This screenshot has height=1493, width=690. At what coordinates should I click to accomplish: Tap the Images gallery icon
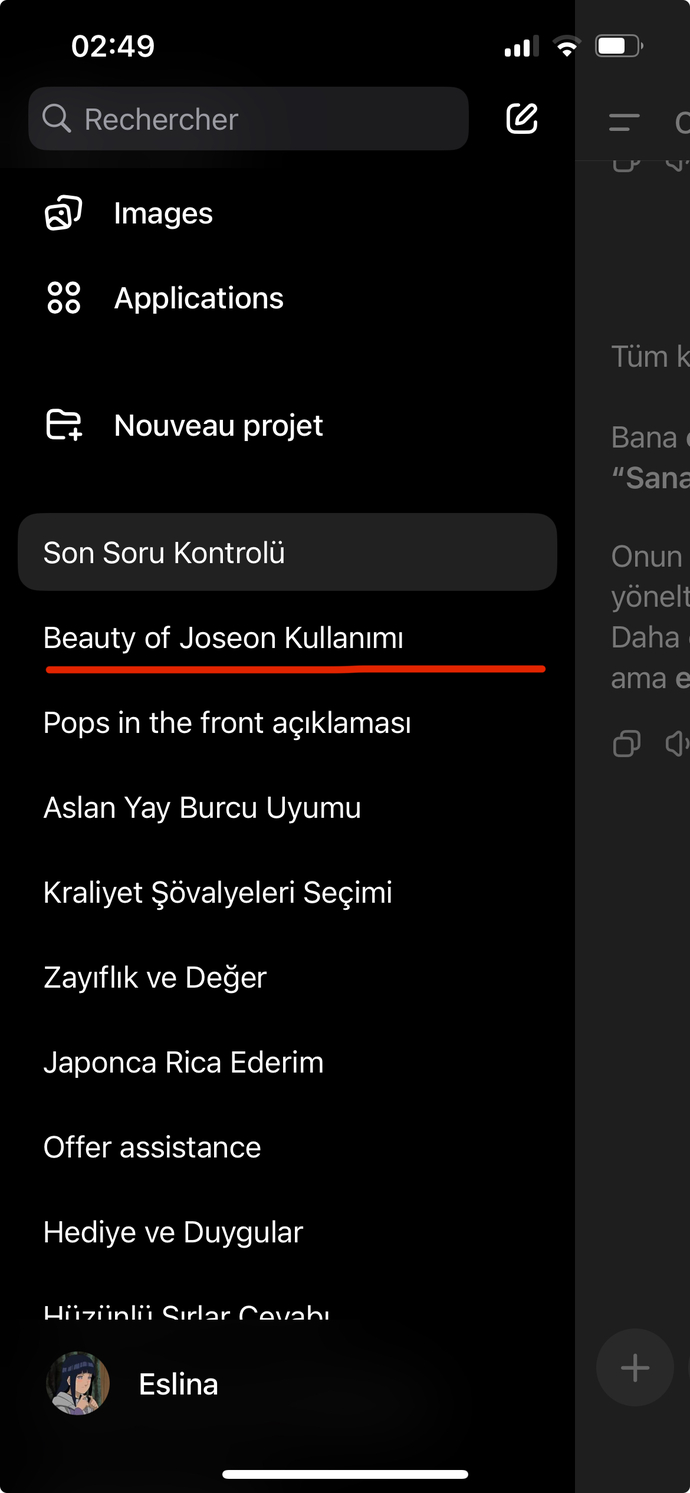coord(64,213)
